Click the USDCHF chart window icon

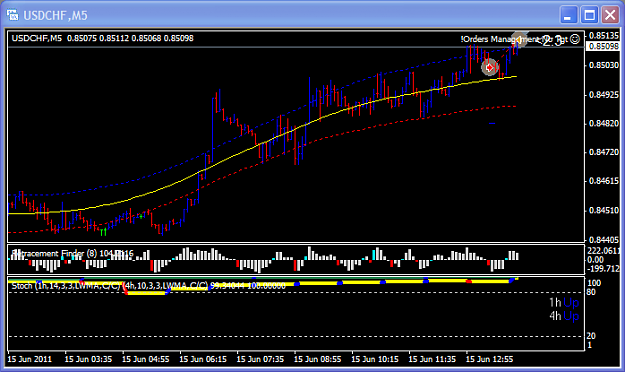coord(12,15)
